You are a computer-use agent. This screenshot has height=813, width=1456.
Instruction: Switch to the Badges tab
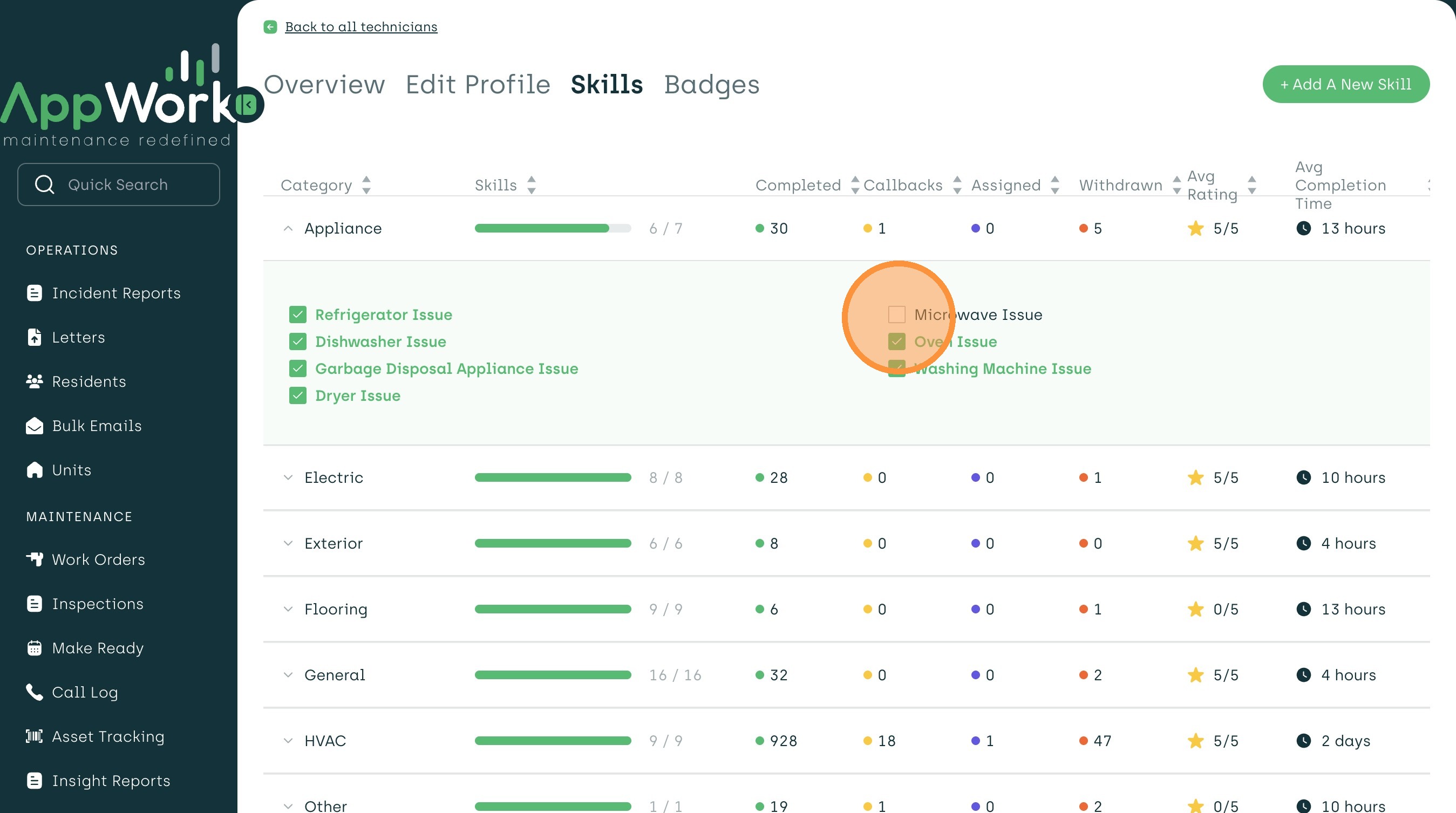pos(711,84)
